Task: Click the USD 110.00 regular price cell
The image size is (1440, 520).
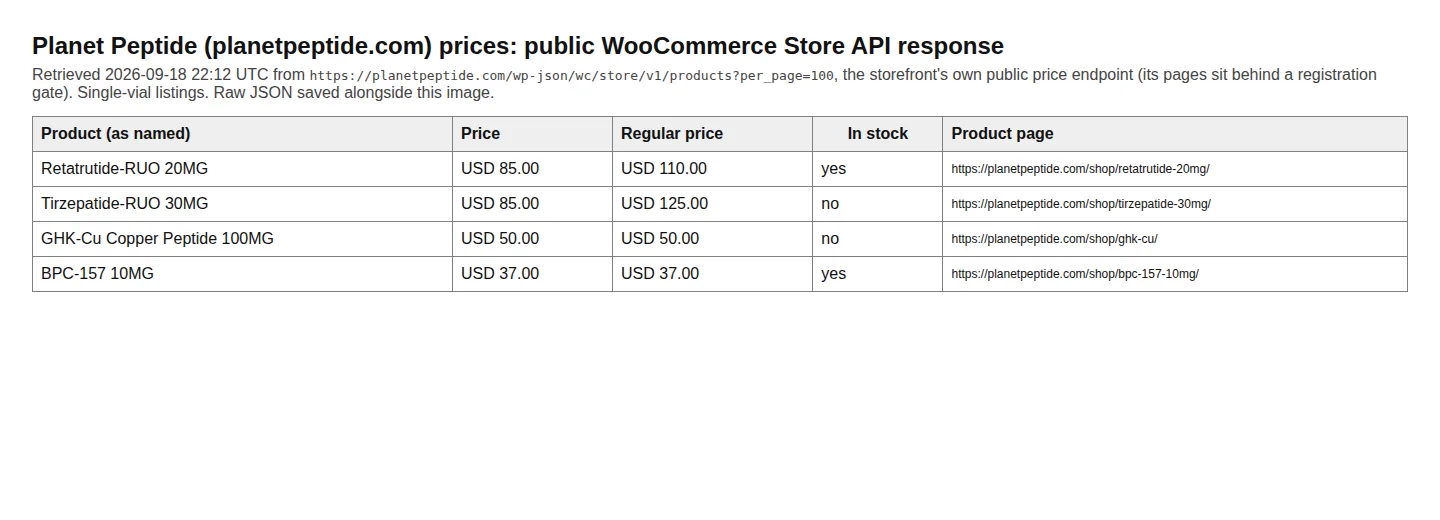Action: (x=712, y=169)
